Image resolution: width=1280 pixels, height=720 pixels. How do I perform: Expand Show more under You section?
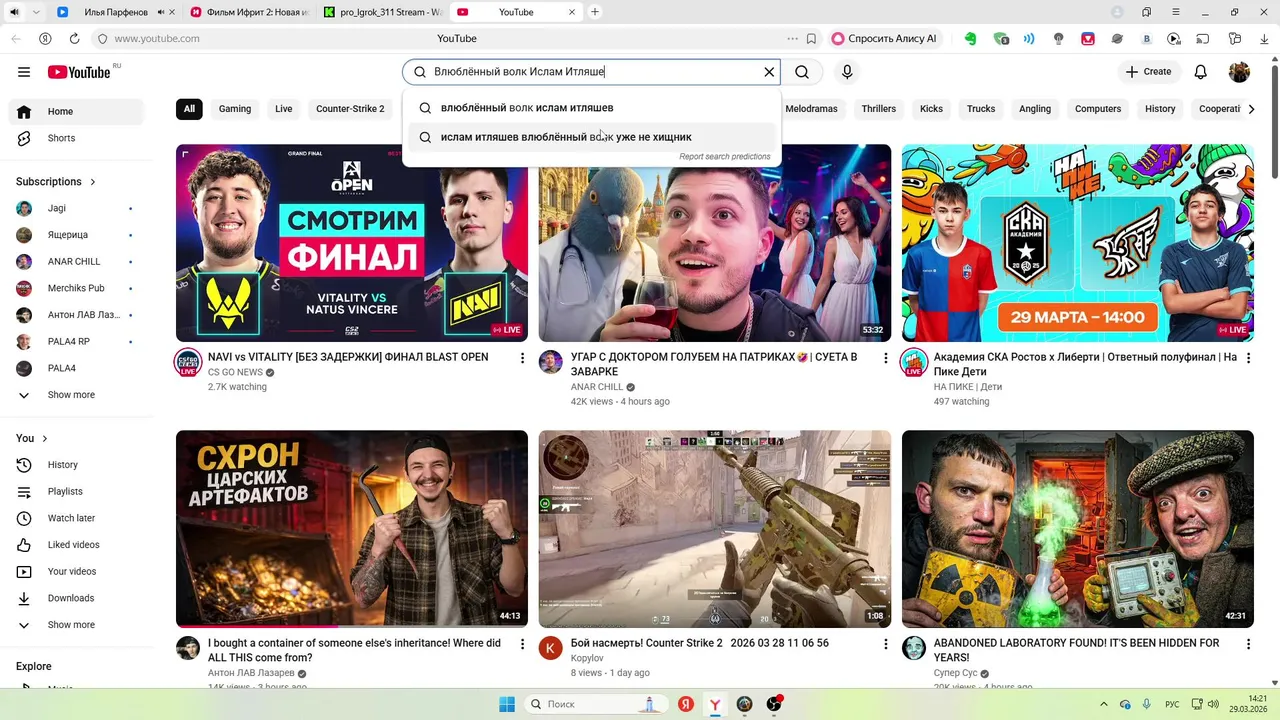76,625
